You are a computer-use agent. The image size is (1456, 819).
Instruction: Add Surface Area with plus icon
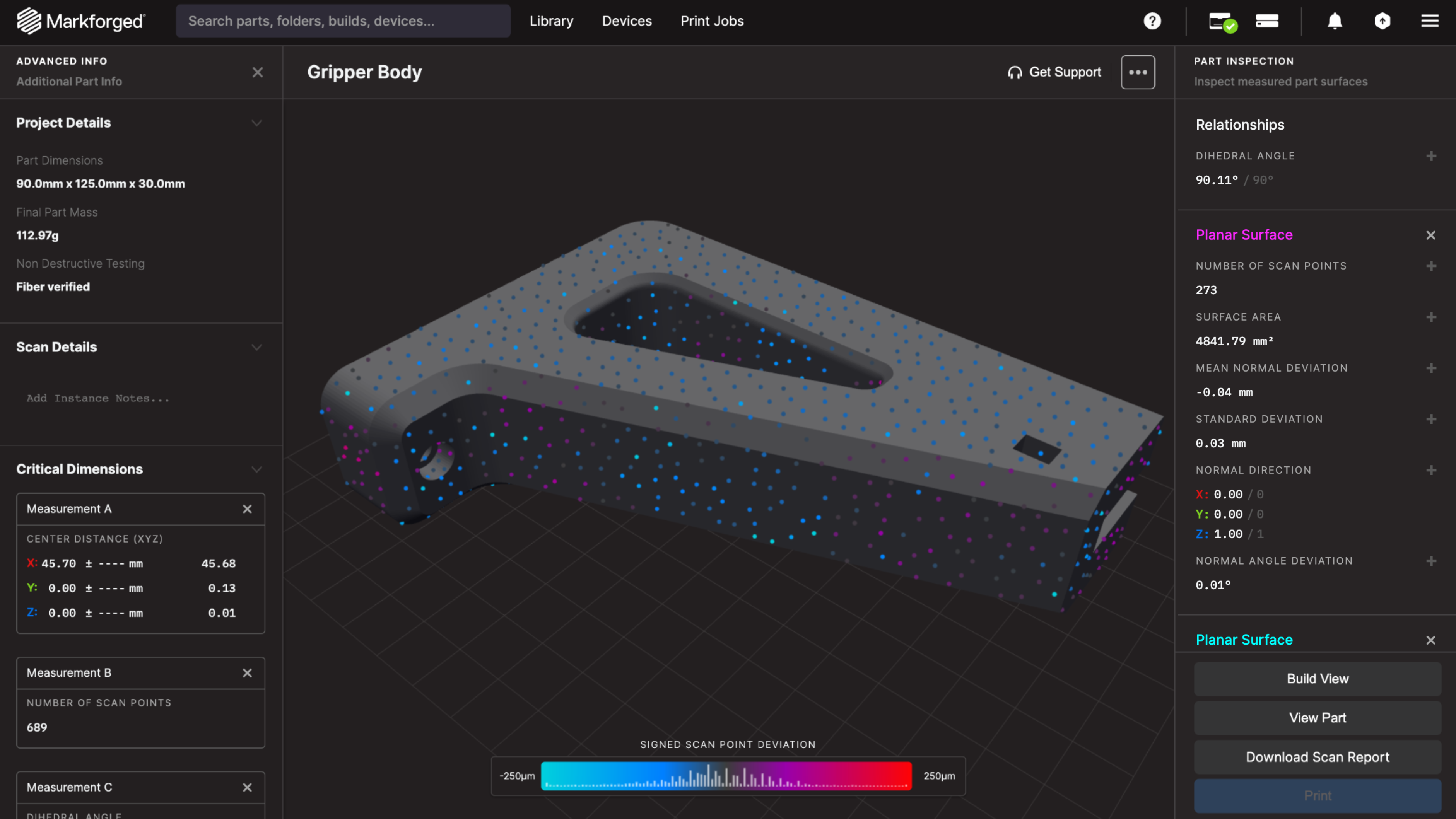[1430, 317]
